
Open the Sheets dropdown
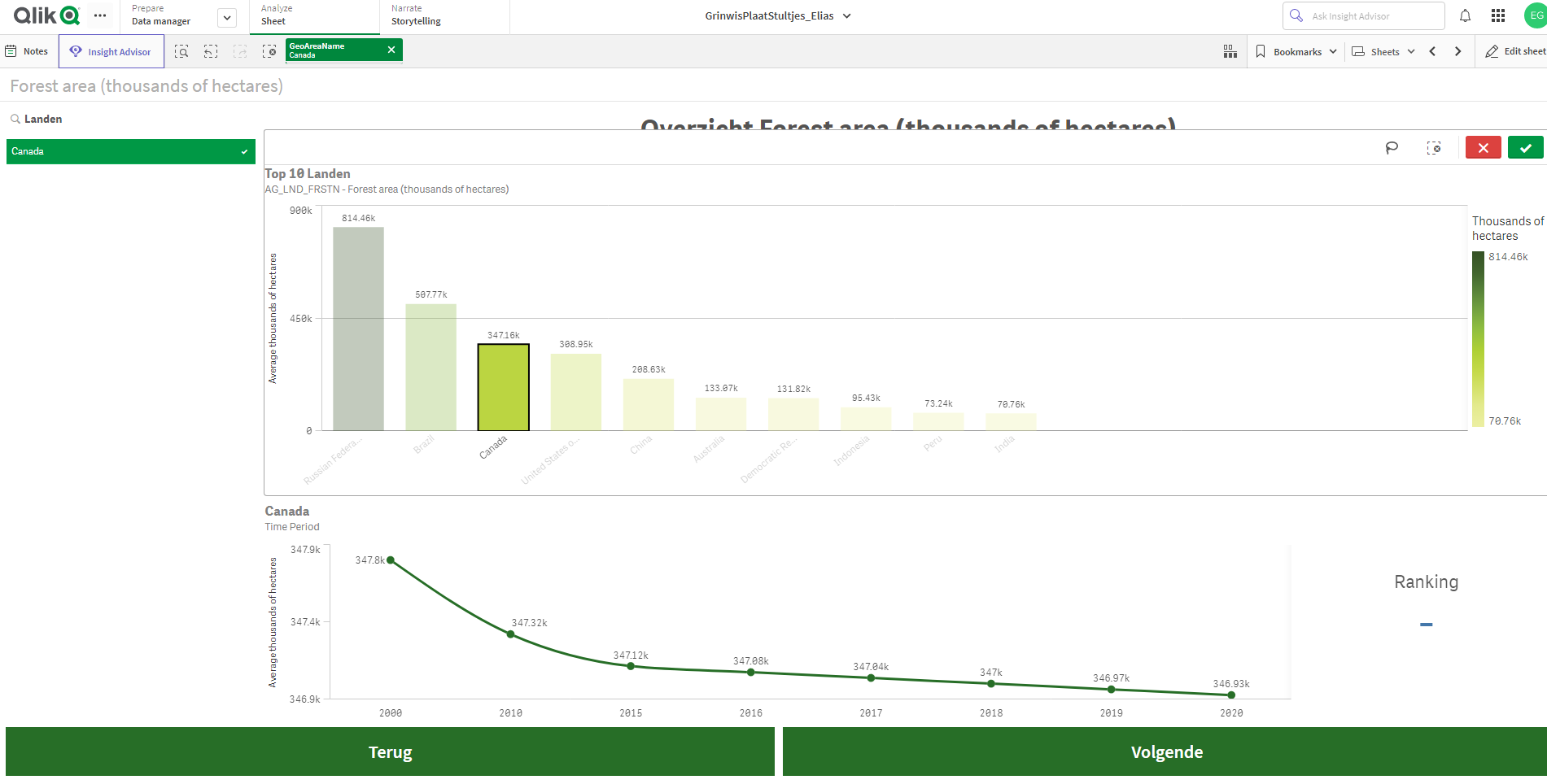coord(1383,50)
